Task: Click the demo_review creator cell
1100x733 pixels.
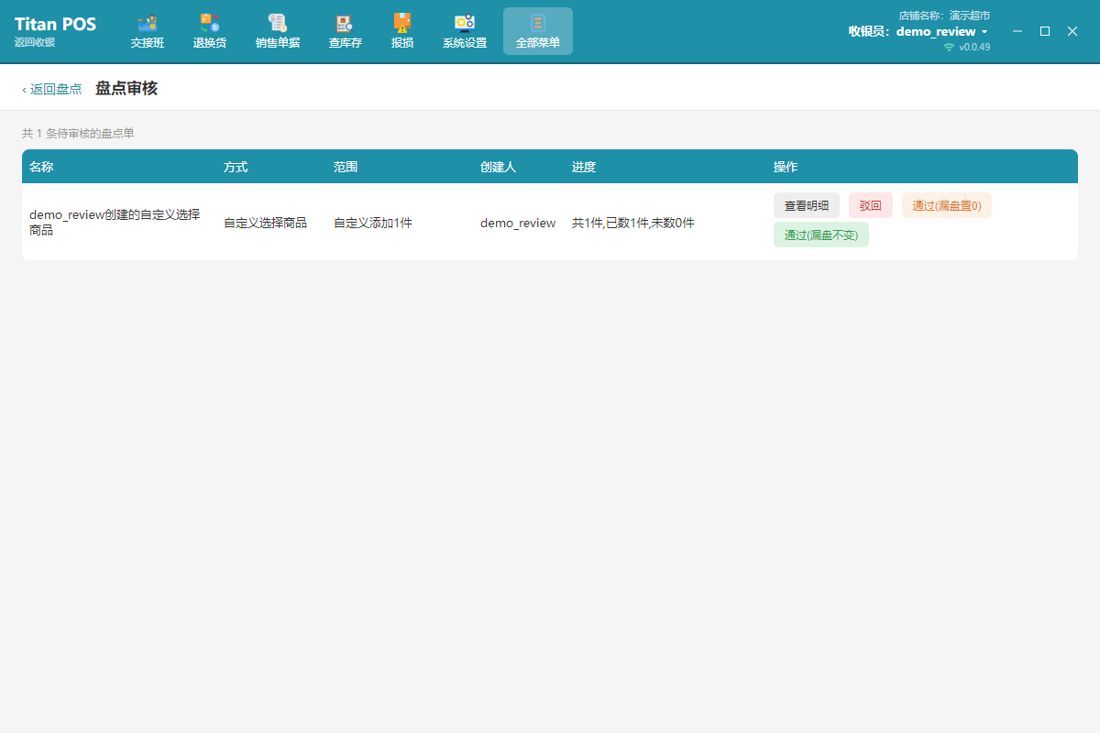Action: (x=518, y=223)
